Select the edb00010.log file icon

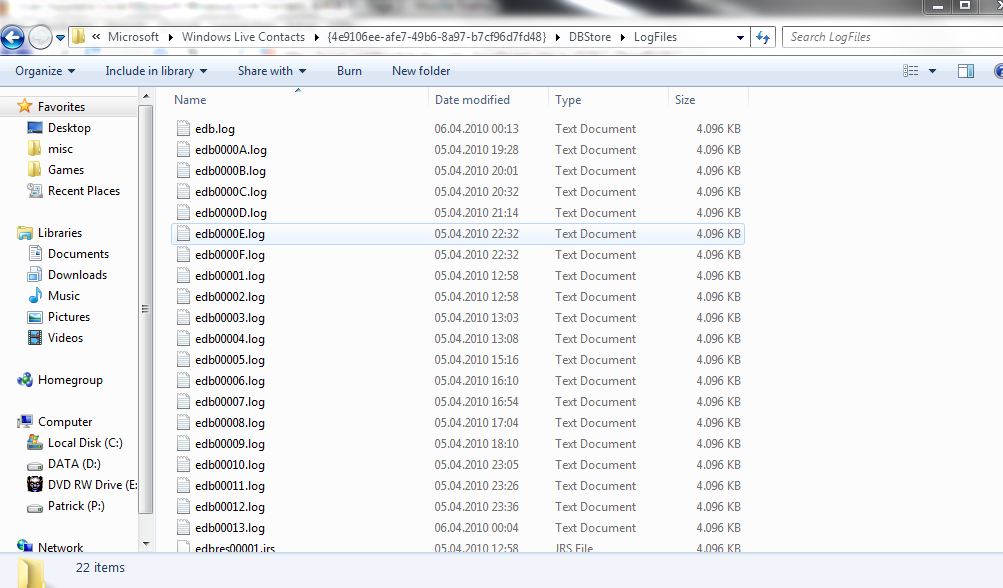[x=184, y=465]
